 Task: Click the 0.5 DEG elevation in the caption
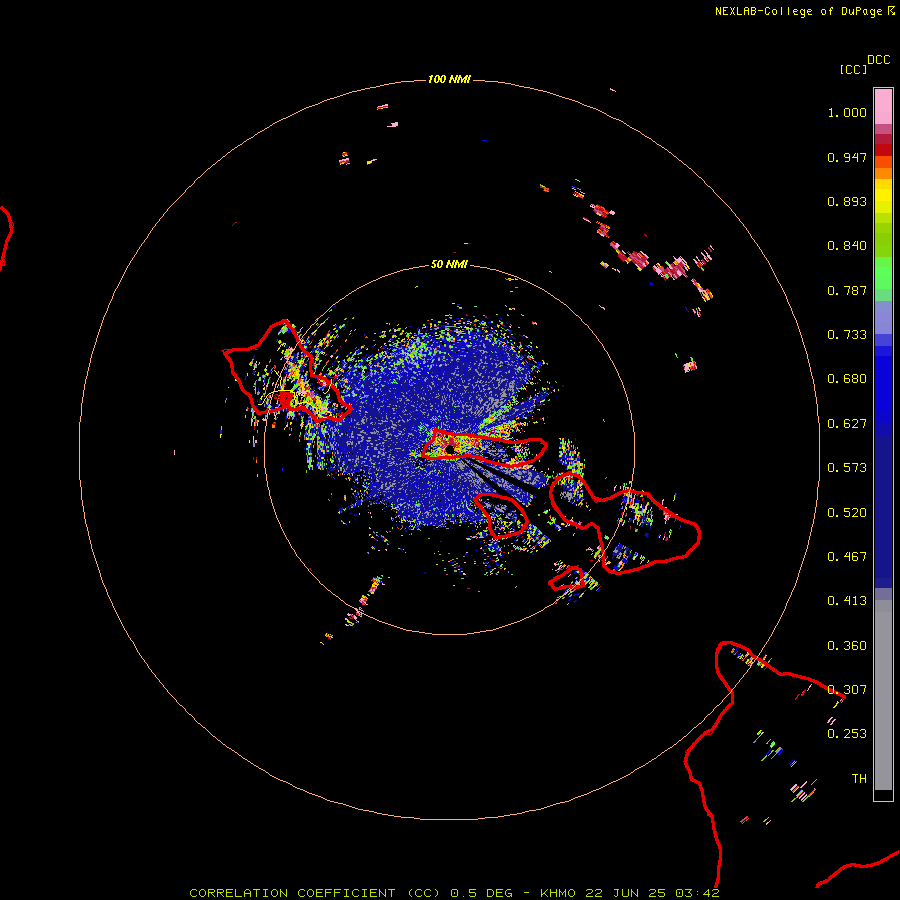pyautogui.click(x=480, y=893)
